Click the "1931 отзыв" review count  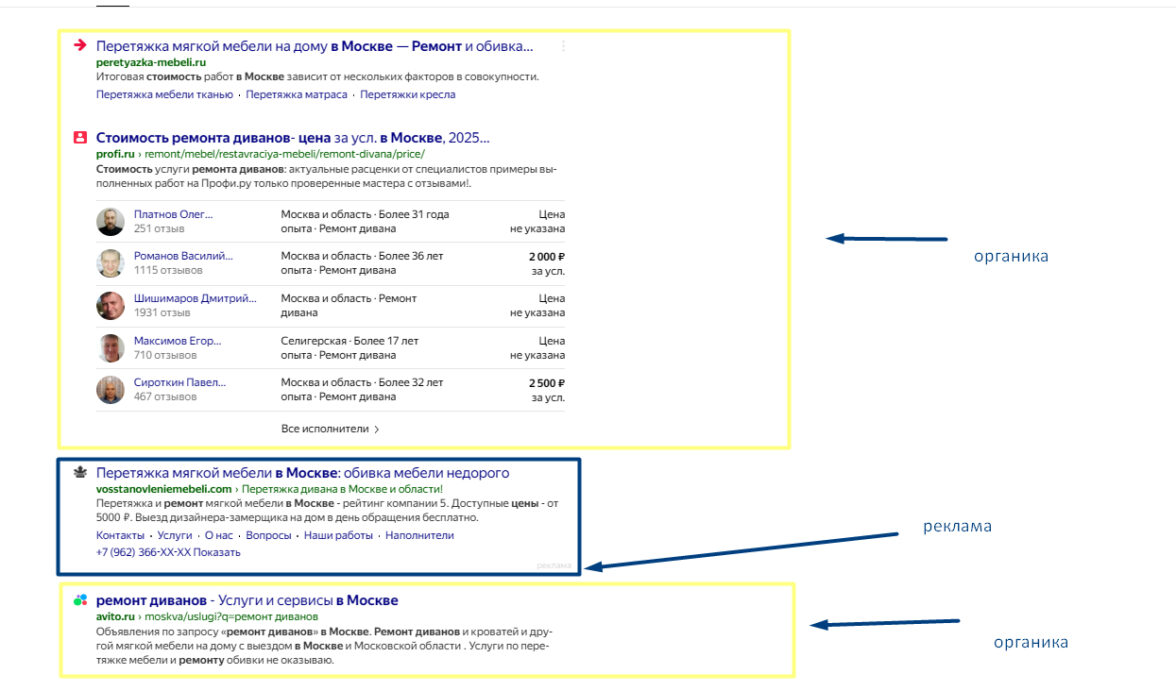(x=162, y=313)
